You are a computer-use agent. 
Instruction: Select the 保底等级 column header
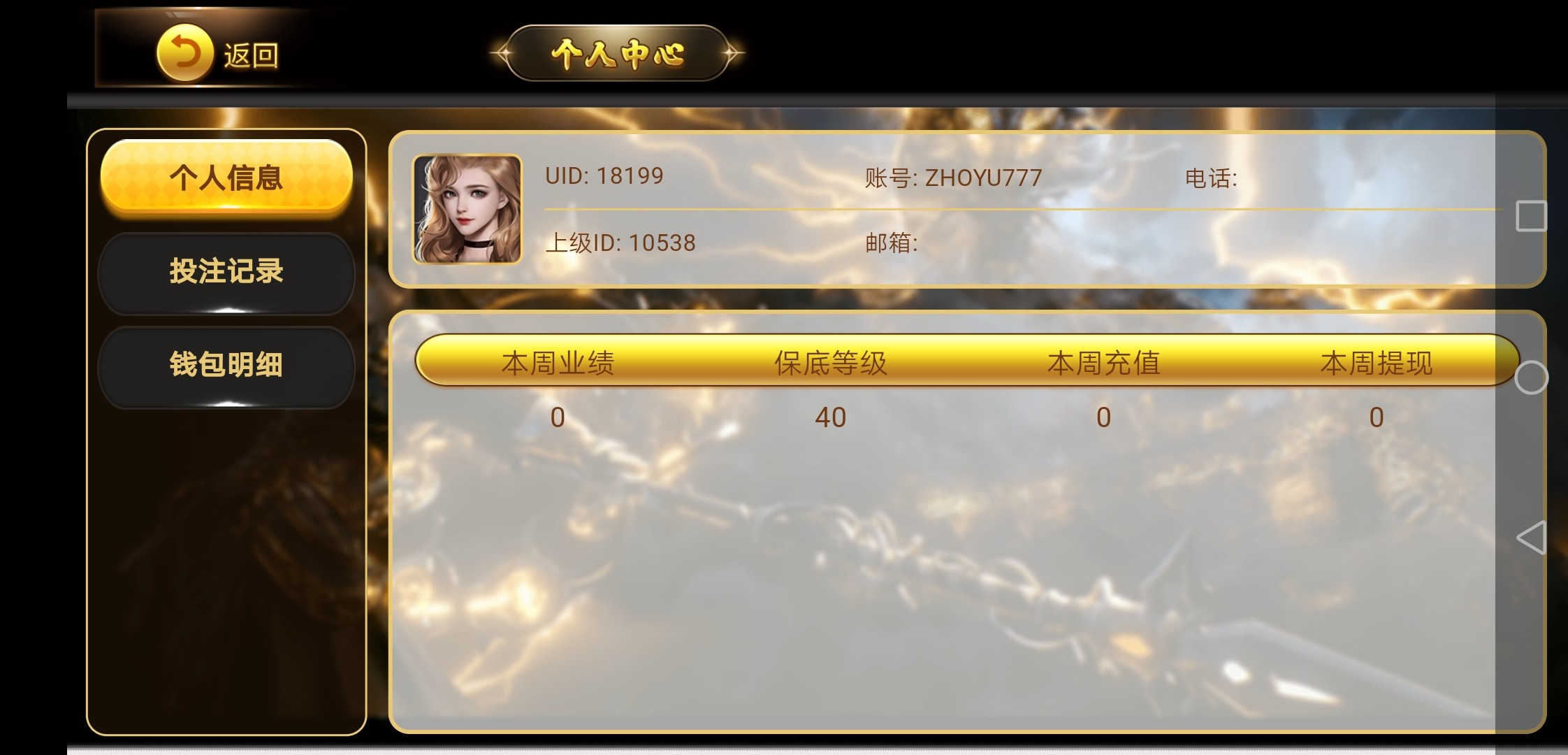click(830, 364)
